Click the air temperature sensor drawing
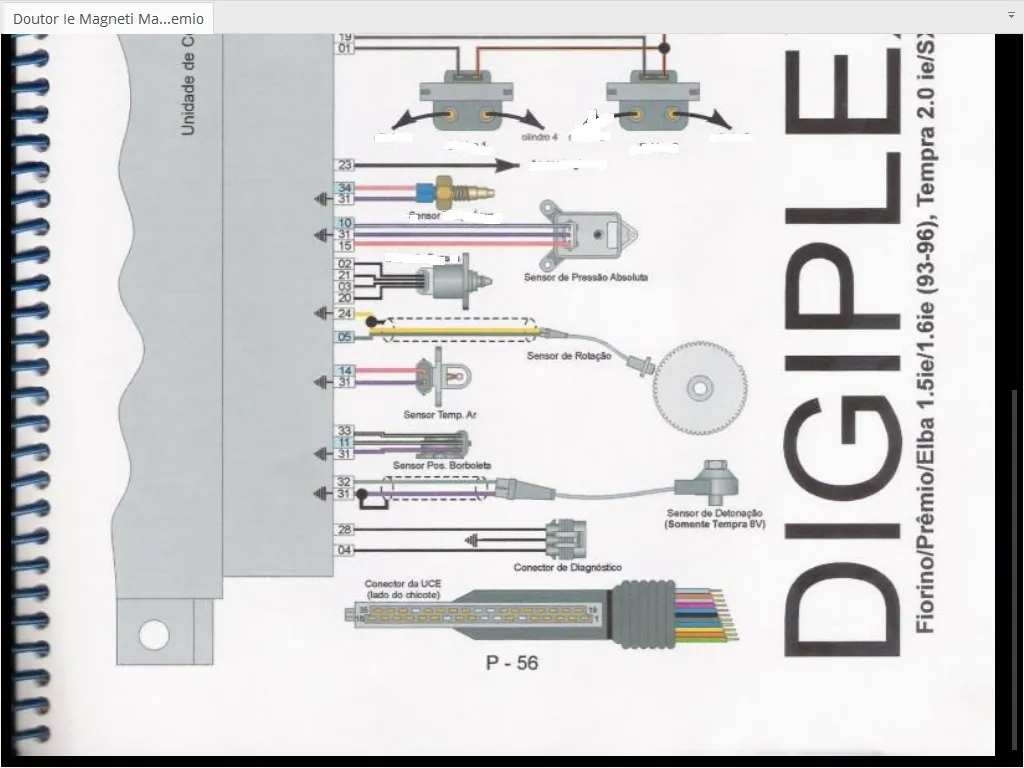The width and height of the screenshot is (1024, 768). [444, 377]
